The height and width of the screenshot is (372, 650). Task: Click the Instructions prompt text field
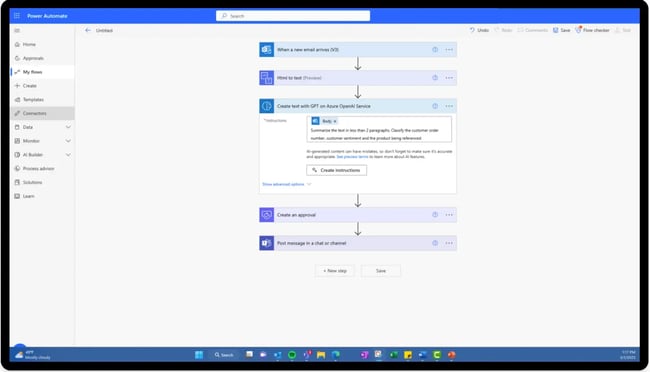(379, 129)
